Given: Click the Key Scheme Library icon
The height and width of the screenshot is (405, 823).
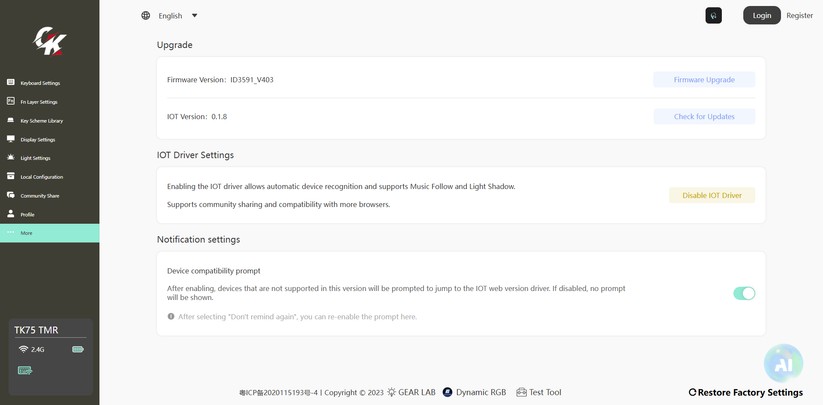Looking at the screenshot, I should point(10,120).
